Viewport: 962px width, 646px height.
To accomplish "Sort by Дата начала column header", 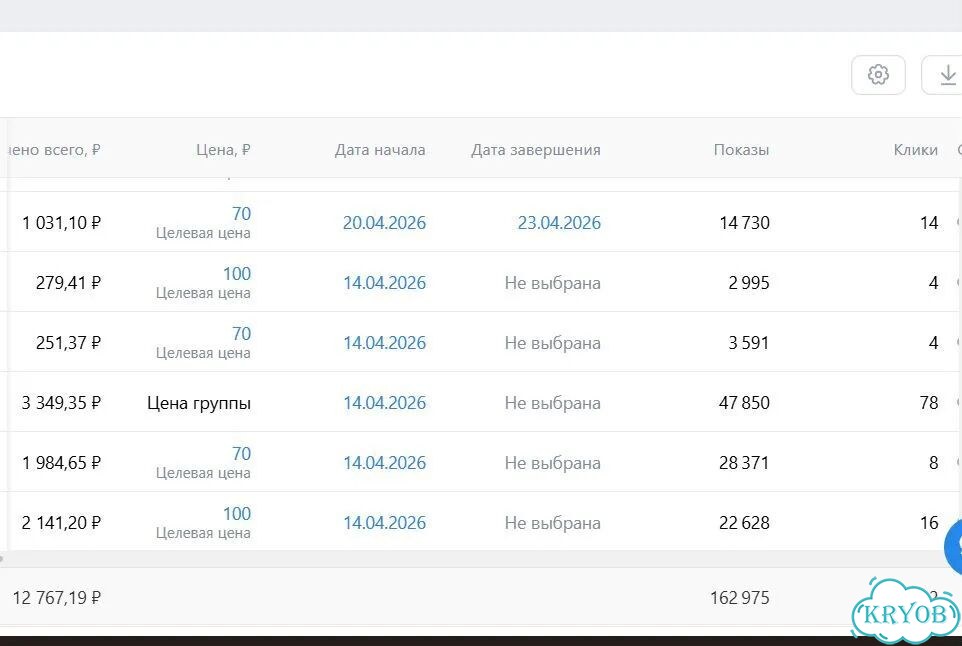I will point(380,150).
